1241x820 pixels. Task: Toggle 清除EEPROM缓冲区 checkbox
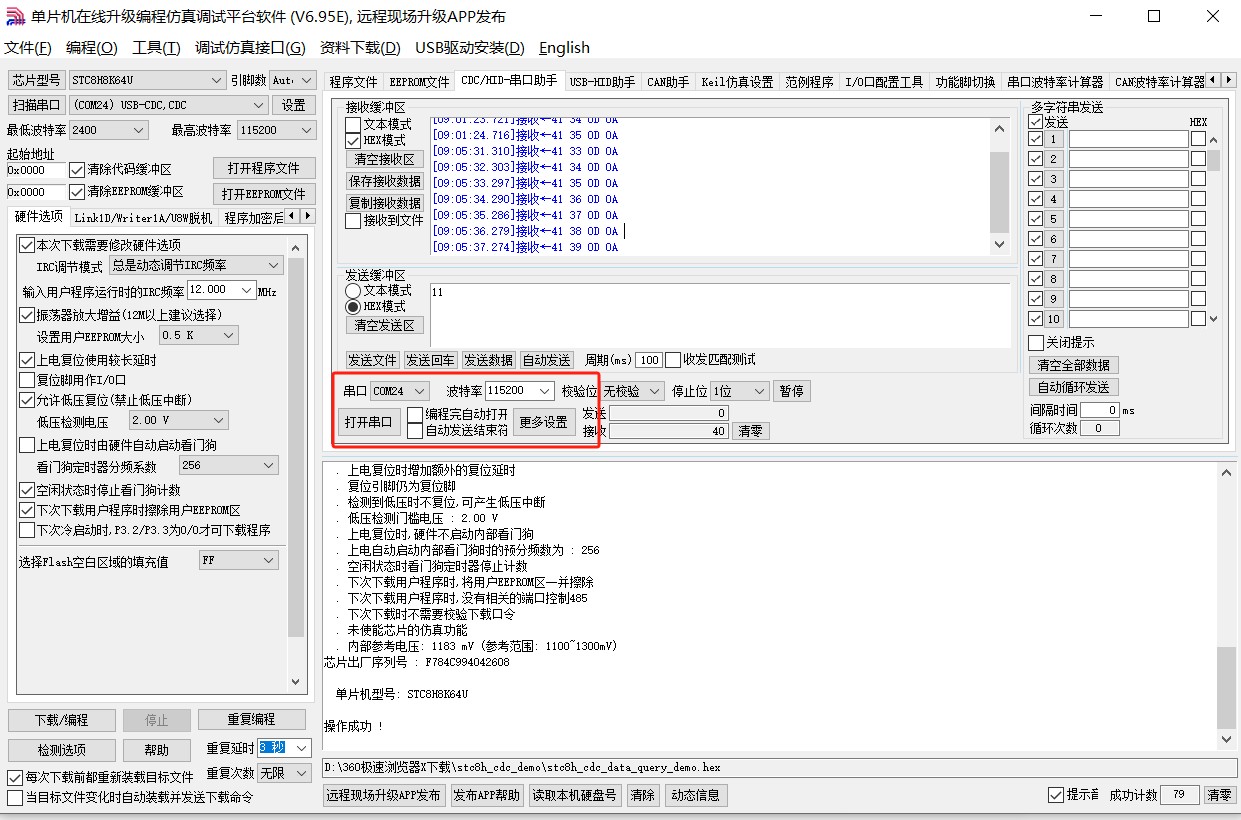pyautogui.click(x=78, y=192)
